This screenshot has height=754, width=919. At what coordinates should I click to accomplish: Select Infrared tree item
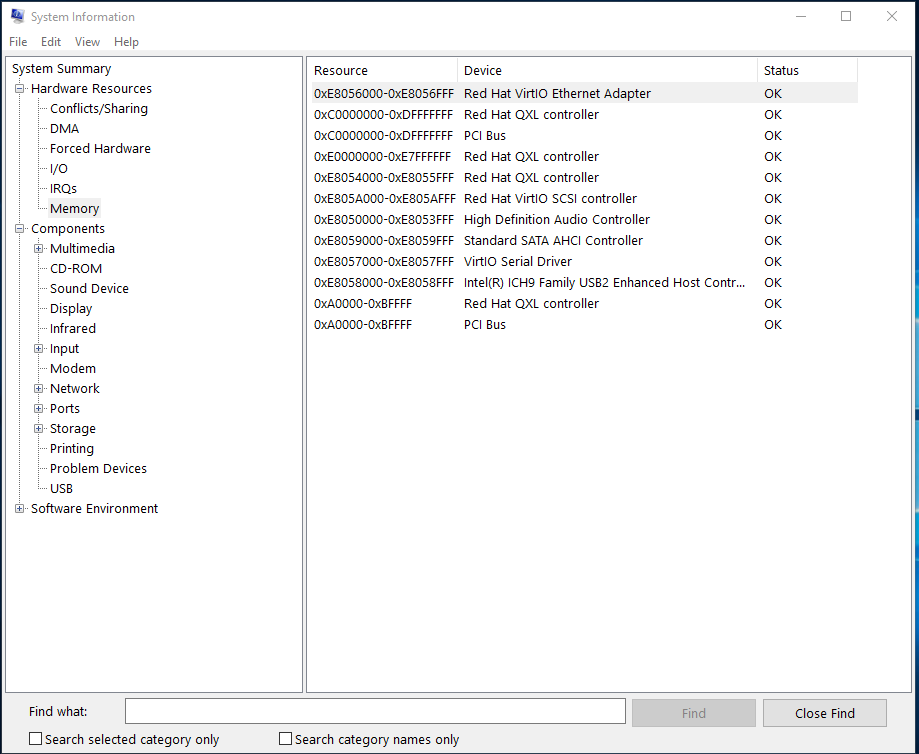coord(73,328)
